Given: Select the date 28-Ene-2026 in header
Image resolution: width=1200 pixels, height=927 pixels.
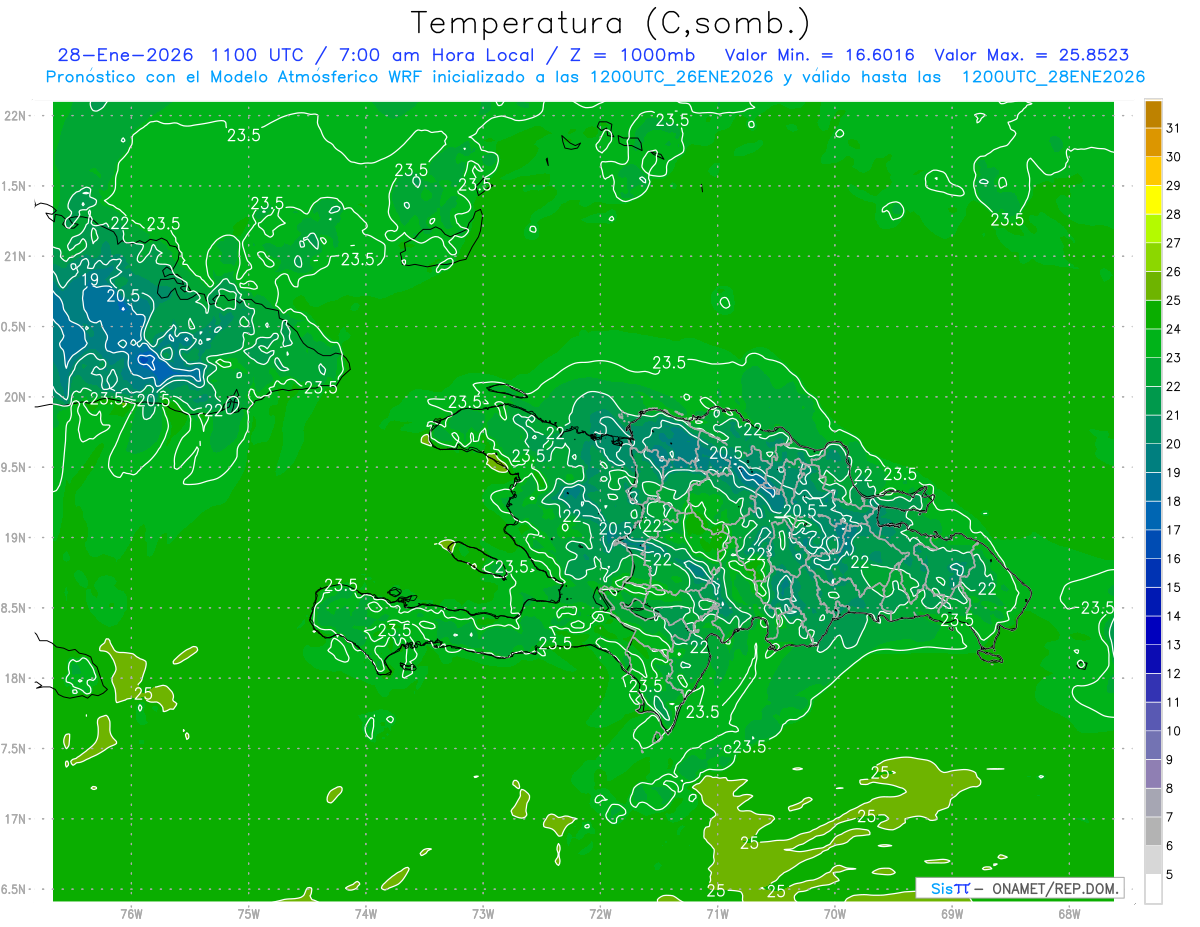Looking at the screenshot, I should (125, 55).
